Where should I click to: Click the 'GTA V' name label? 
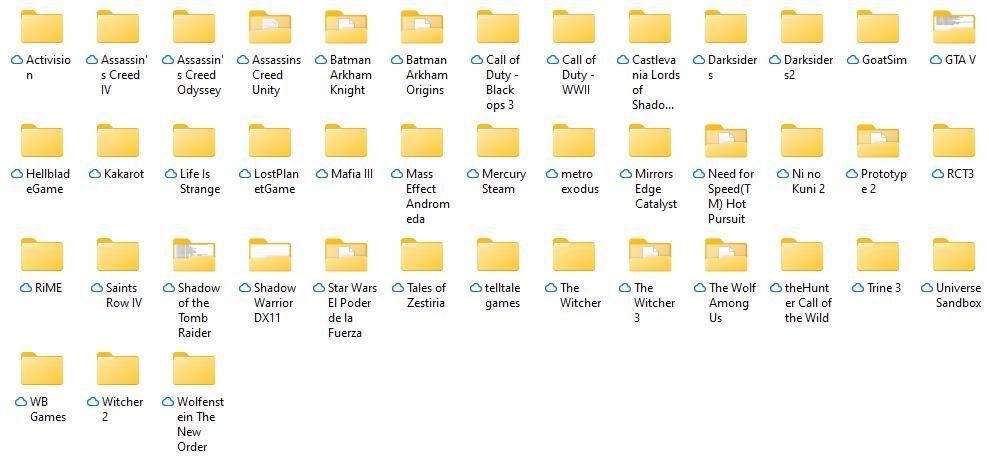pyautogui.click(x=961, y=60)
